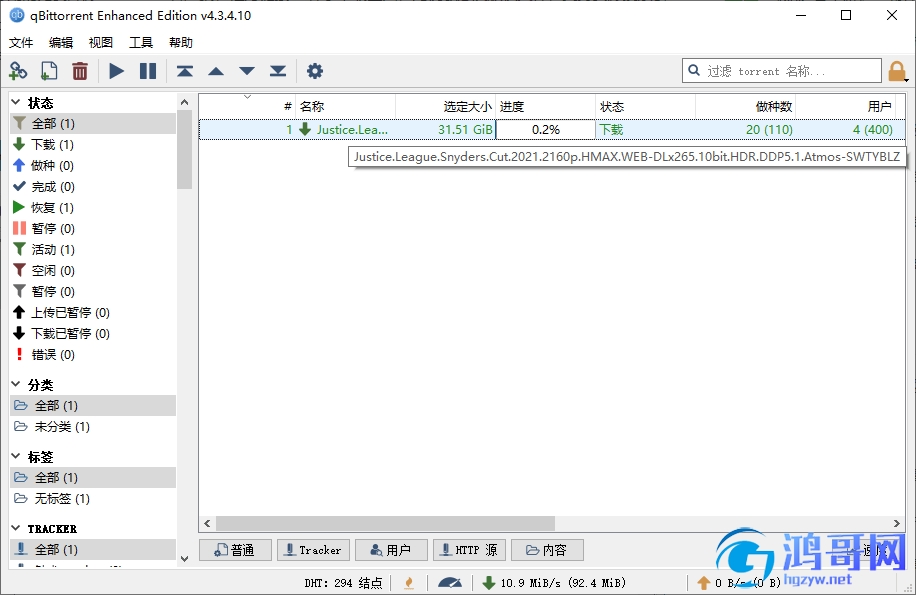Filter by 活动 (1) status
Screen dimensions: 916x595
pos(93,250)
